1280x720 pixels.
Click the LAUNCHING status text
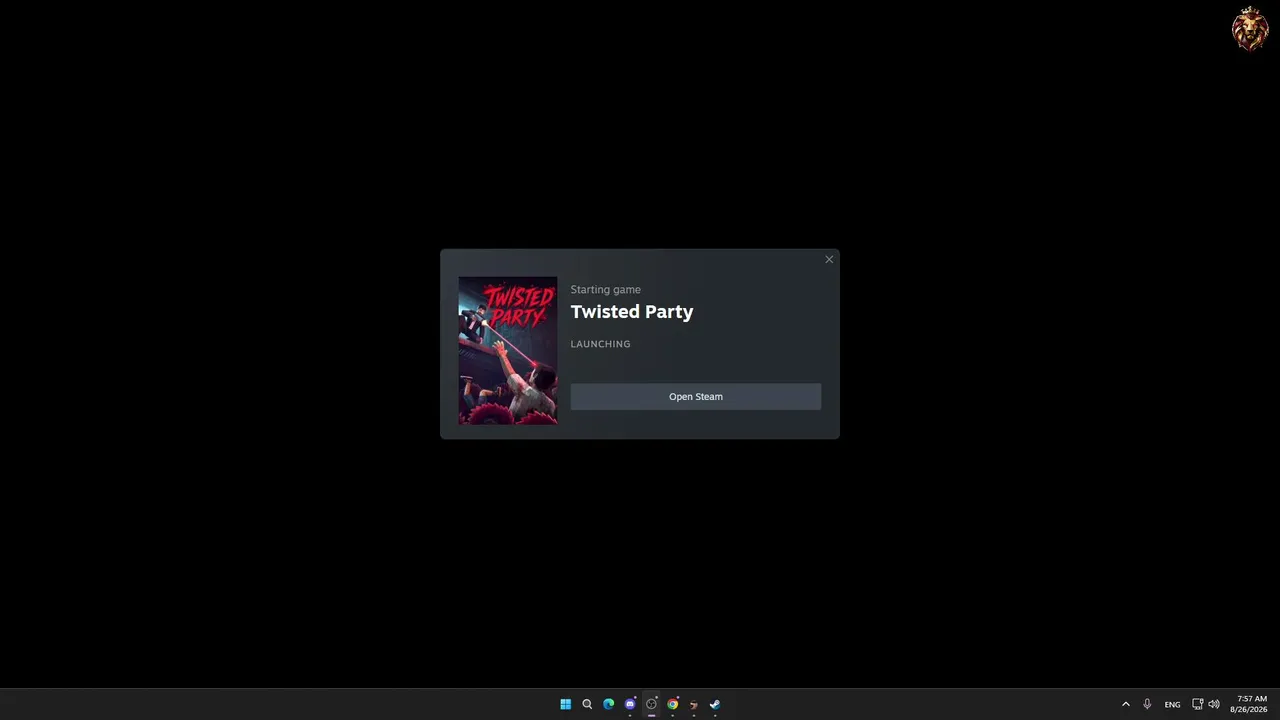click(x=601, y=344)
